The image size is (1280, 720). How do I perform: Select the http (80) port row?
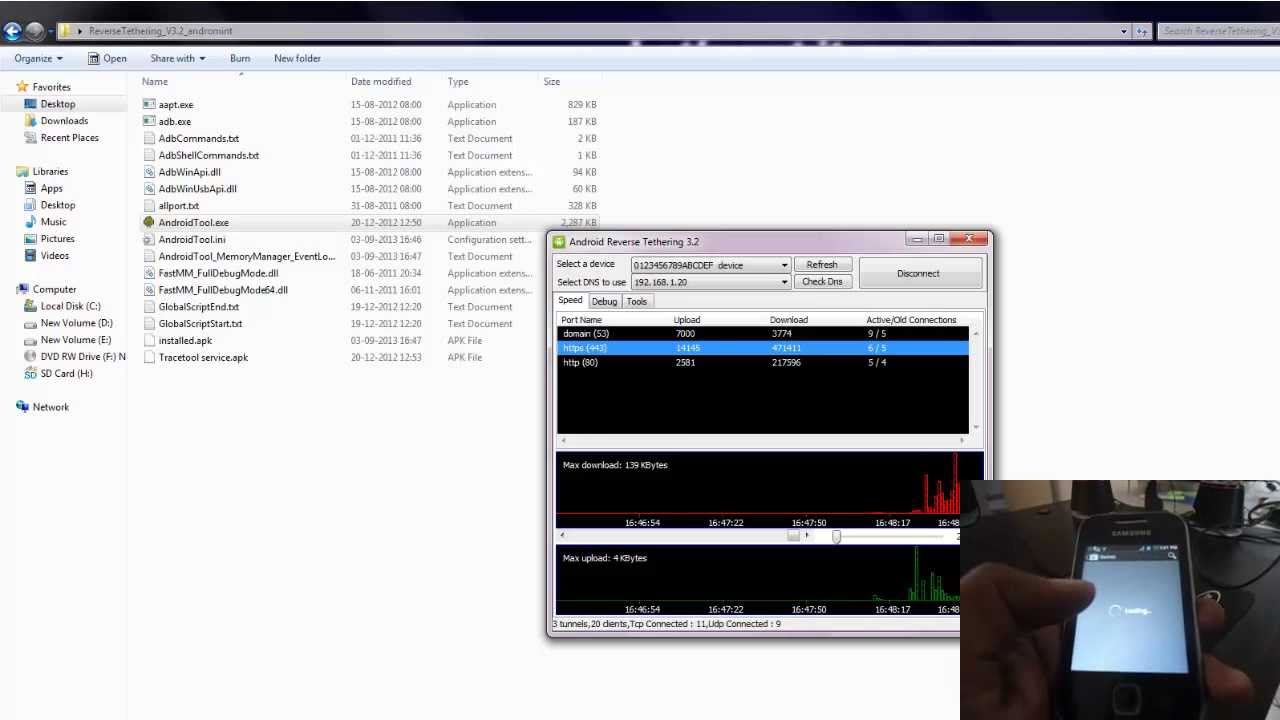(762, 363)
